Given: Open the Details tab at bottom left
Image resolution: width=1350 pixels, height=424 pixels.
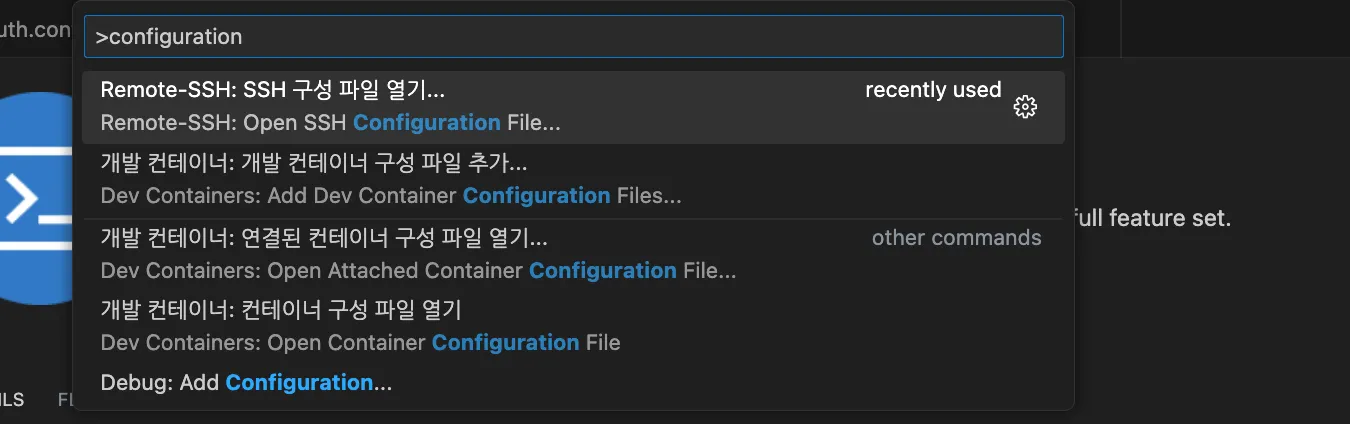Looking at the screenshot, I should pyautogui.click(x=12, y=400).
